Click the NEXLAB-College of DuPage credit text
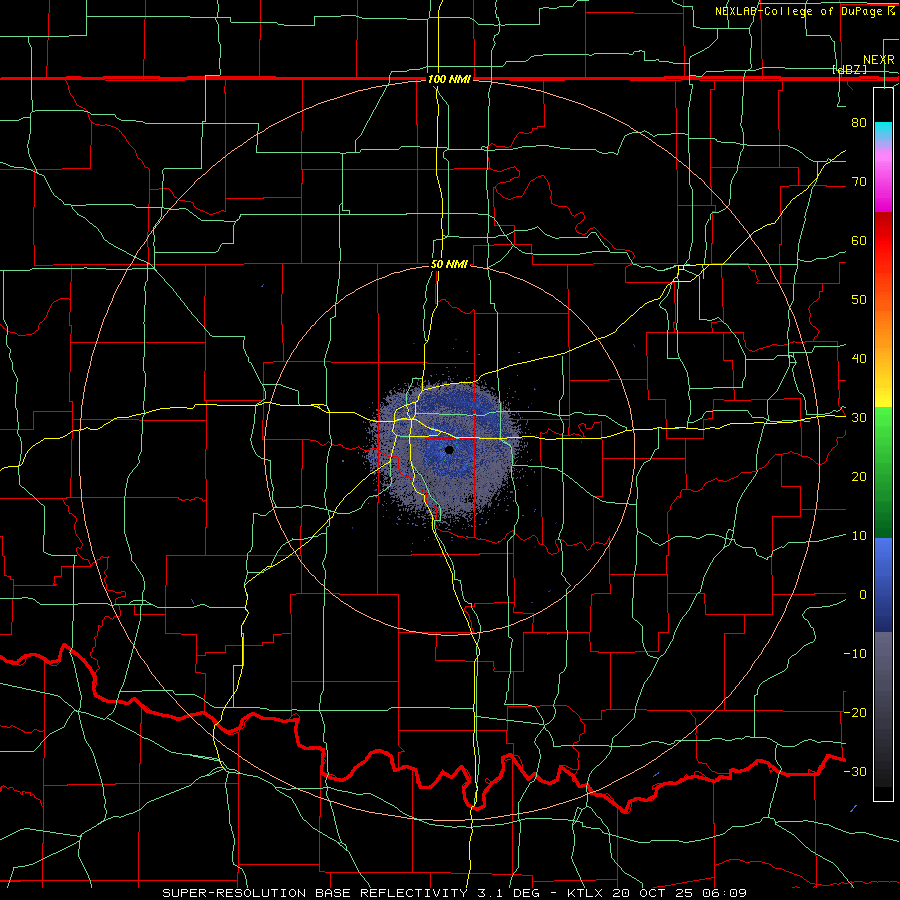Viewport: 900px width, 900px height. point(804,11)
